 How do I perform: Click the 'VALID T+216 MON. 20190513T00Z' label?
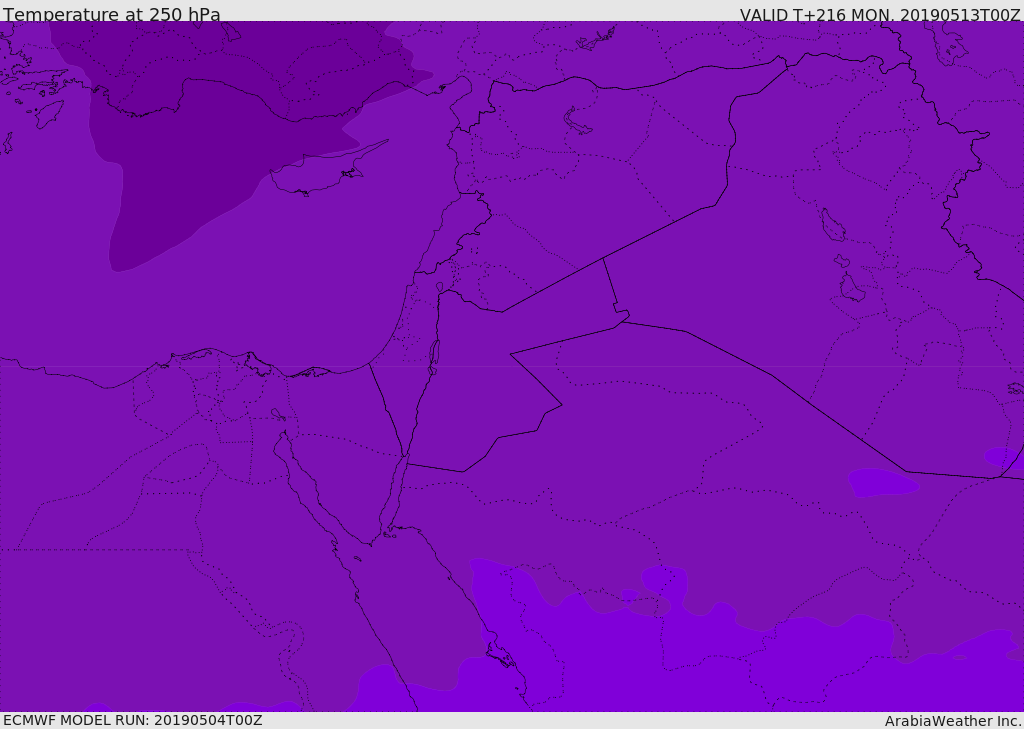880,15
